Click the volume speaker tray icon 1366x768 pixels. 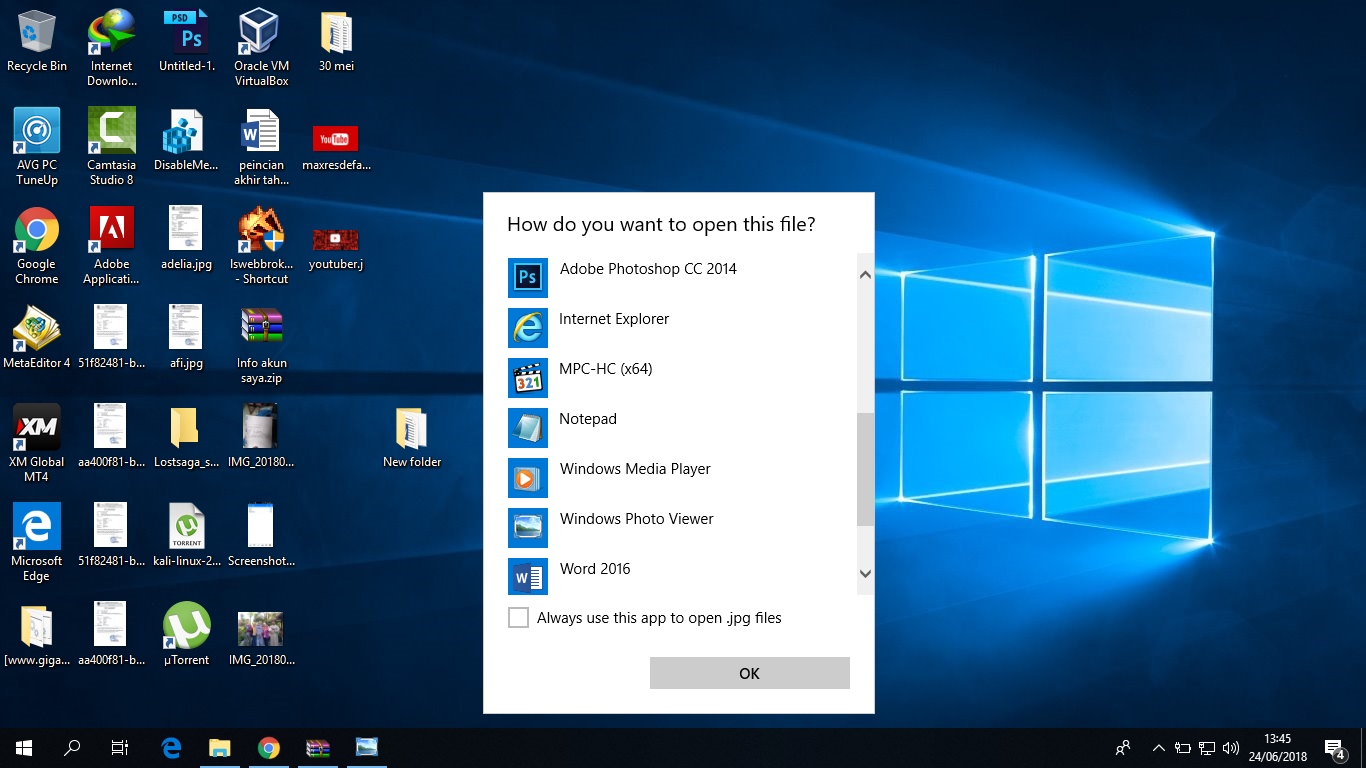coord(1231,748)
